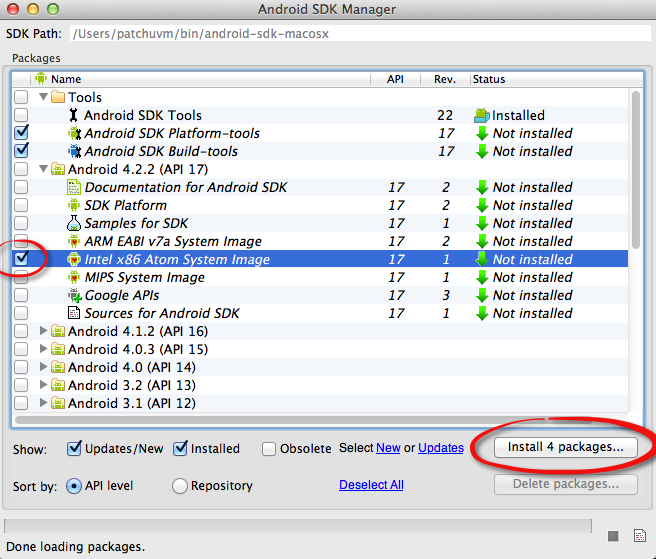The height and width of the screenshot is (559, 656).
Task: Click the Installed status icon for SDK Tools
Action: (x=482, y=115)
